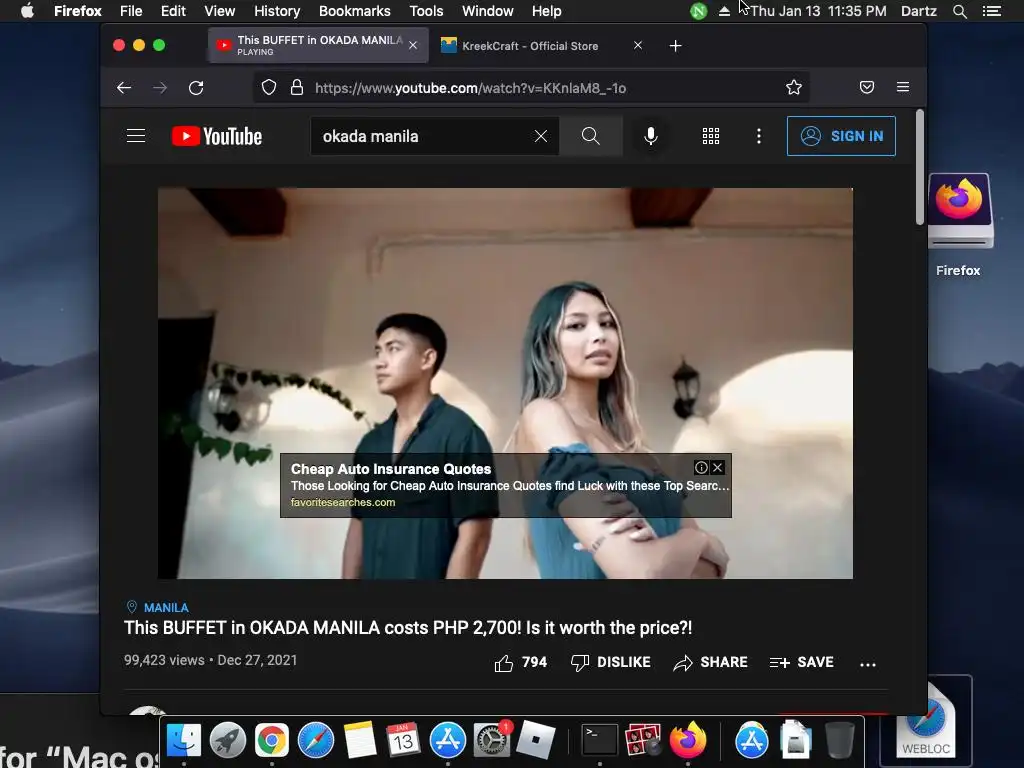
Task: Open the Firefox application menu in menu bar
Action: click(x=78, y=11)
